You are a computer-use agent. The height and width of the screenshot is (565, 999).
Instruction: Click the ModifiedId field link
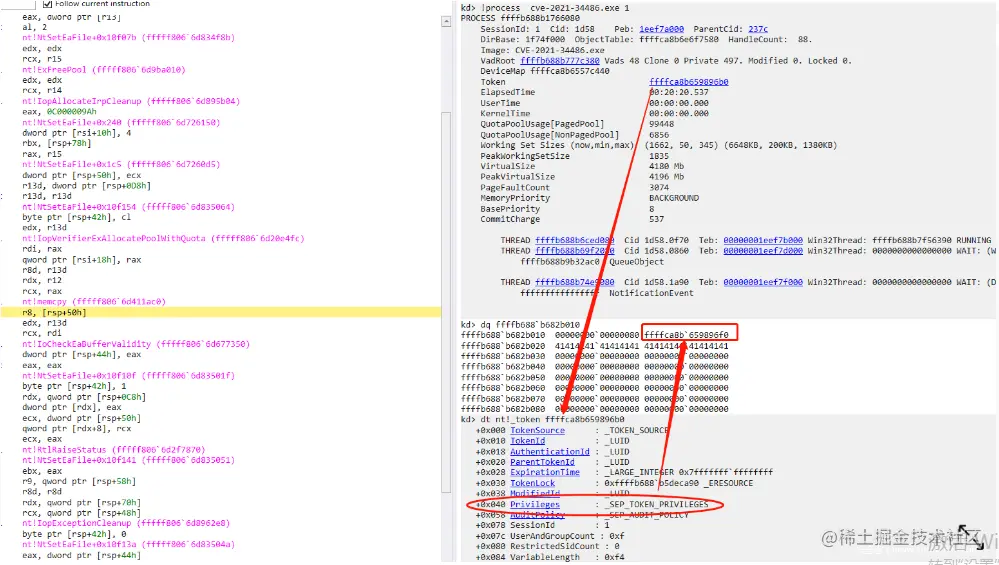(535, 493)
